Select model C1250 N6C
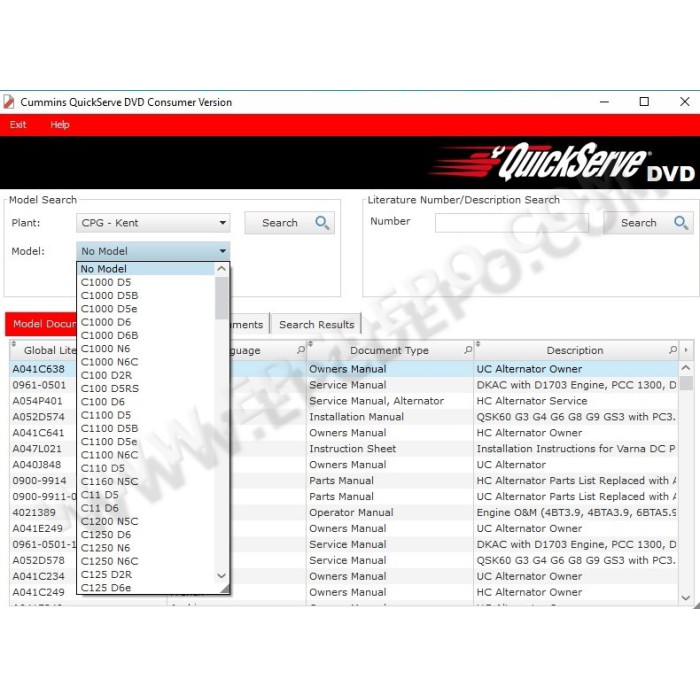 pyautogui.click(x=146, y=561)
